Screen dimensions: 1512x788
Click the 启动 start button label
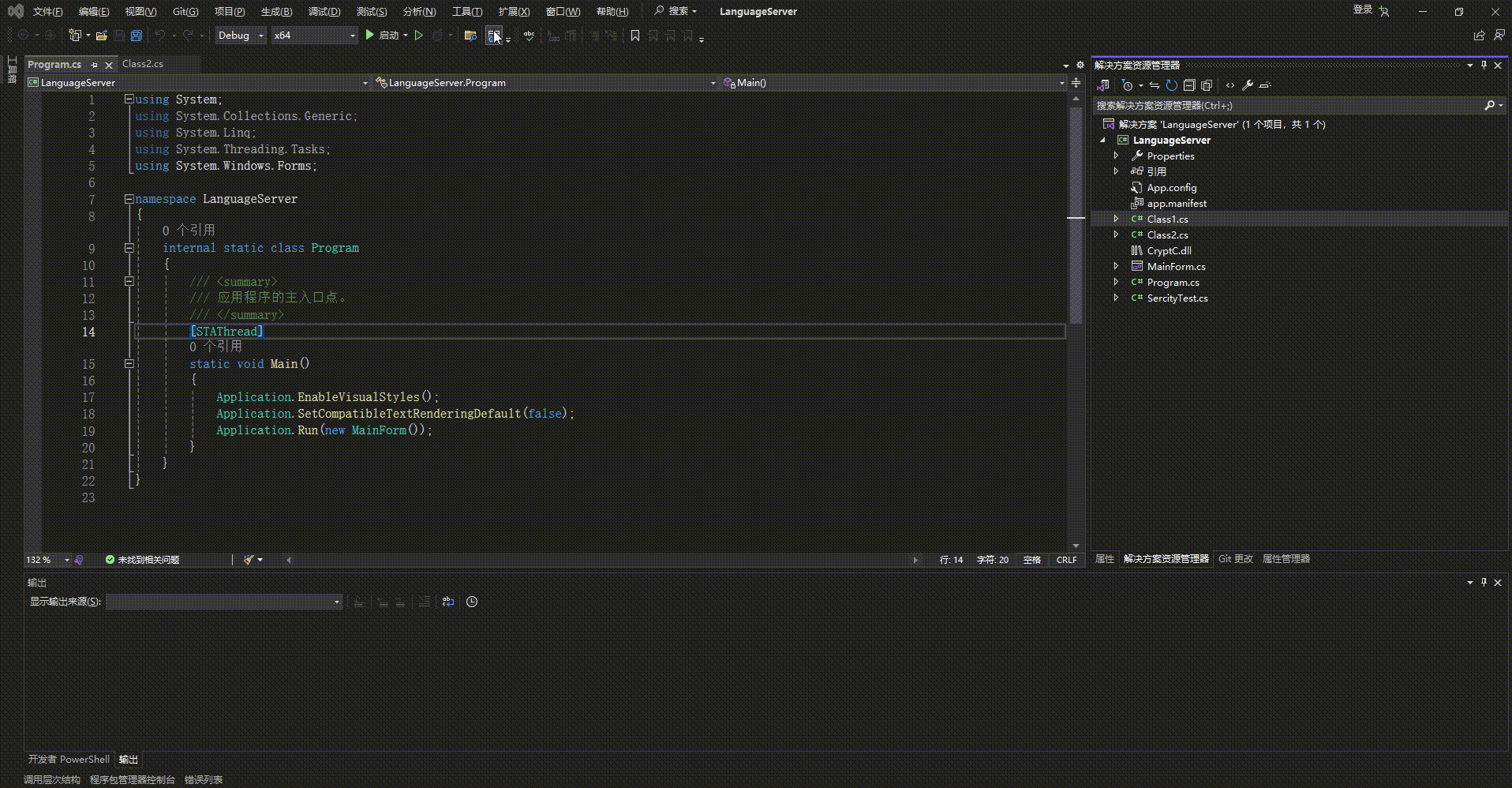coord(389,36)
